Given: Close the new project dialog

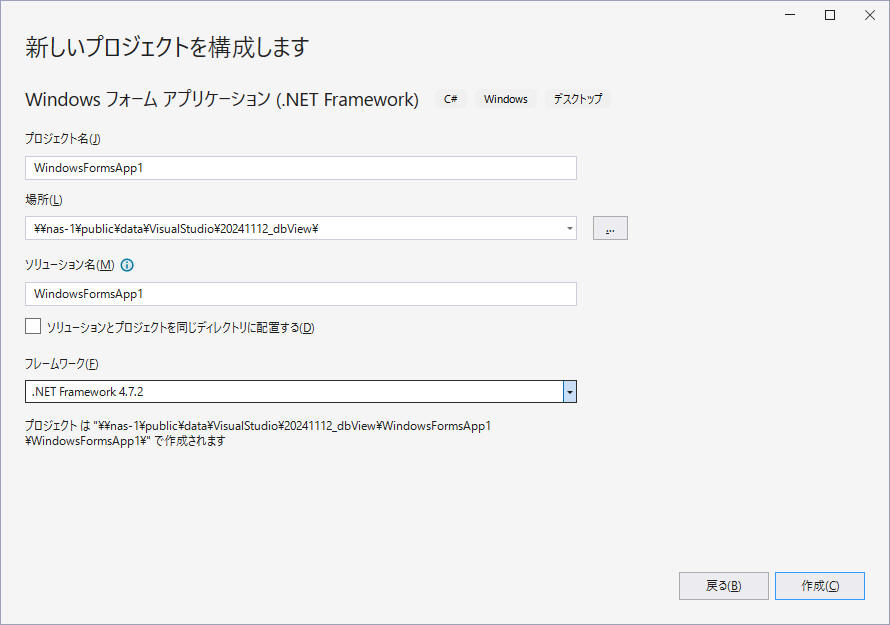Looking at the screenshot, I should [868, 15].
